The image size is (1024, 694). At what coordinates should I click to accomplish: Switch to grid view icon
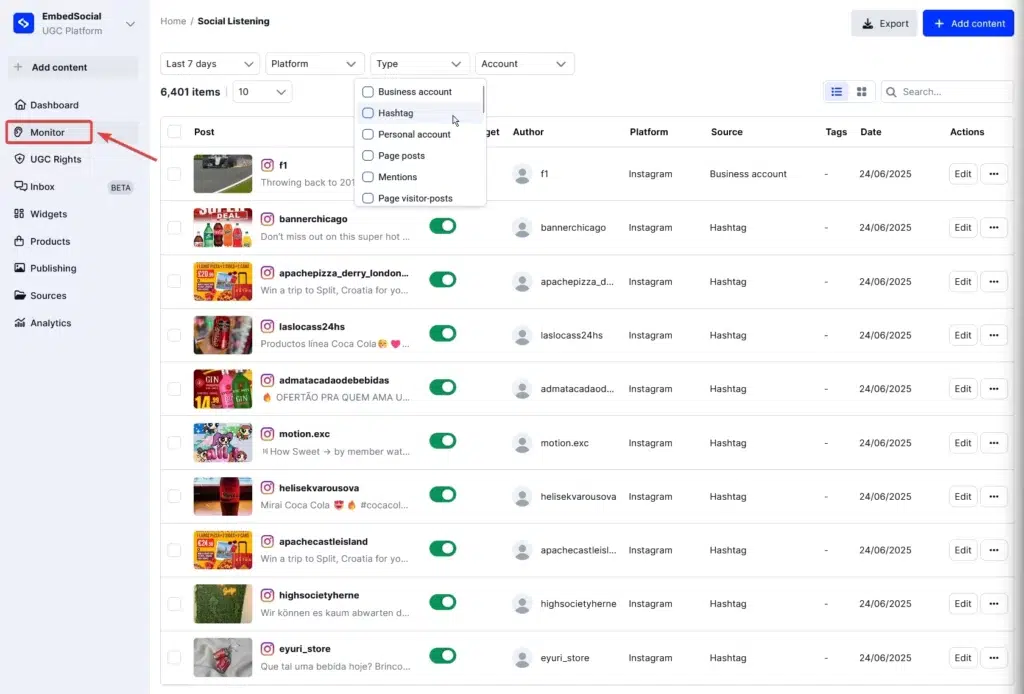pos(861,92)
